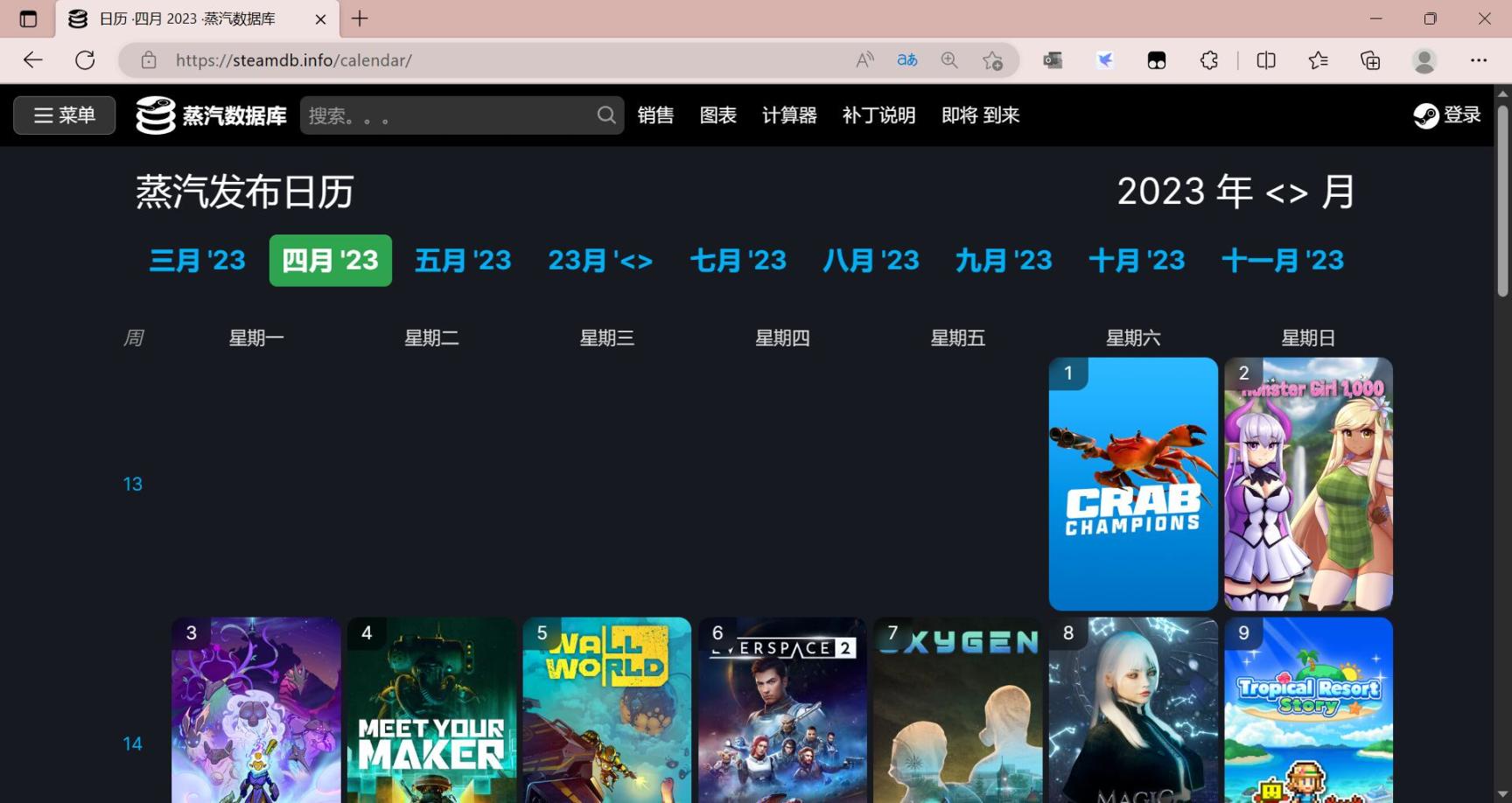Image resolution: width=1512 pixels, height=803 pixels.
Task: Switch to 十一月 '23 month
Action: [x=1283, y=261]
